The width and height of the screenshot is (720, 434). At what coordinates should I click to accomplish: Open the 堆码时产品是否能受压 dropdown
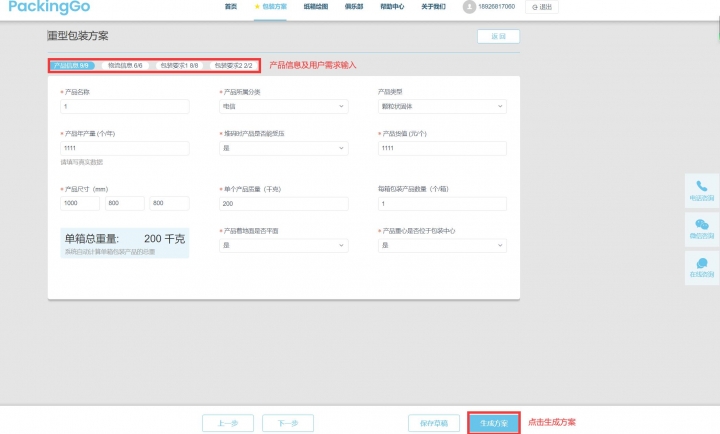(283, 148)
